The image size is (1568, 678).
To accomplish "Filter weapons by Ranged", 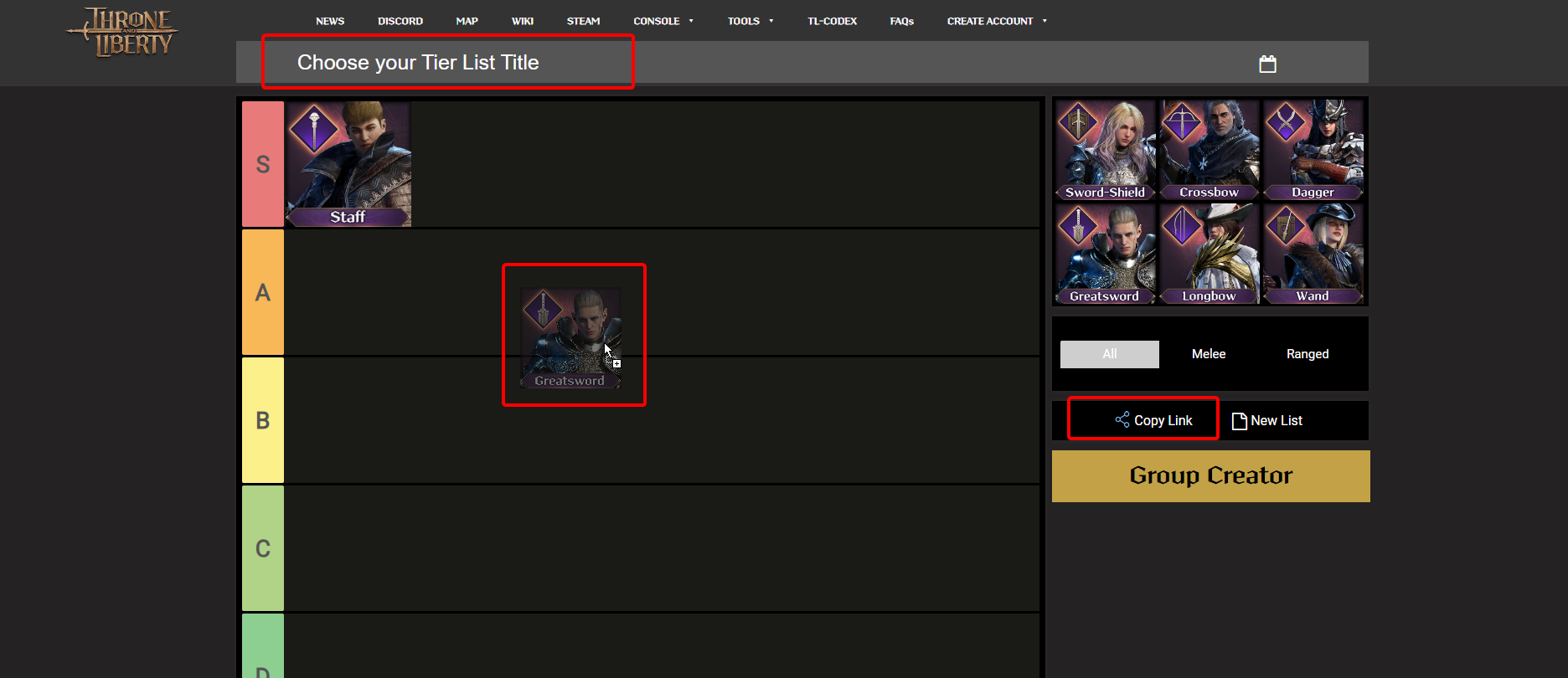I will [1308, 354].
